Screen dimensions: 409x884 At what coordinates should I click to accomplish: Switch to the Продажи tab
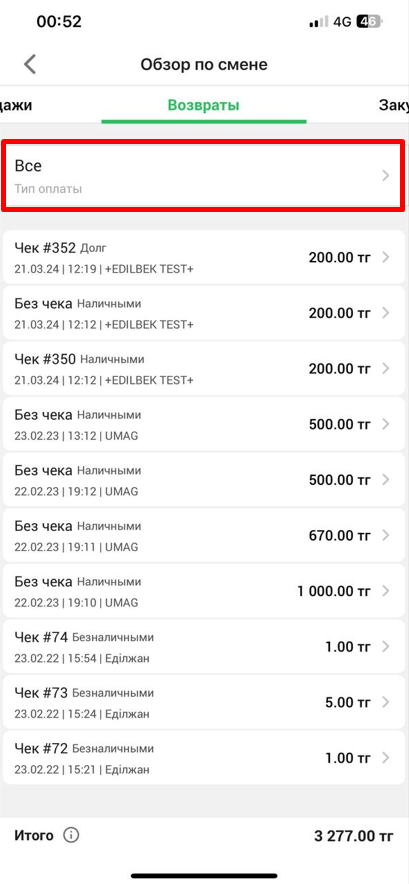click(x=16, y=105)
